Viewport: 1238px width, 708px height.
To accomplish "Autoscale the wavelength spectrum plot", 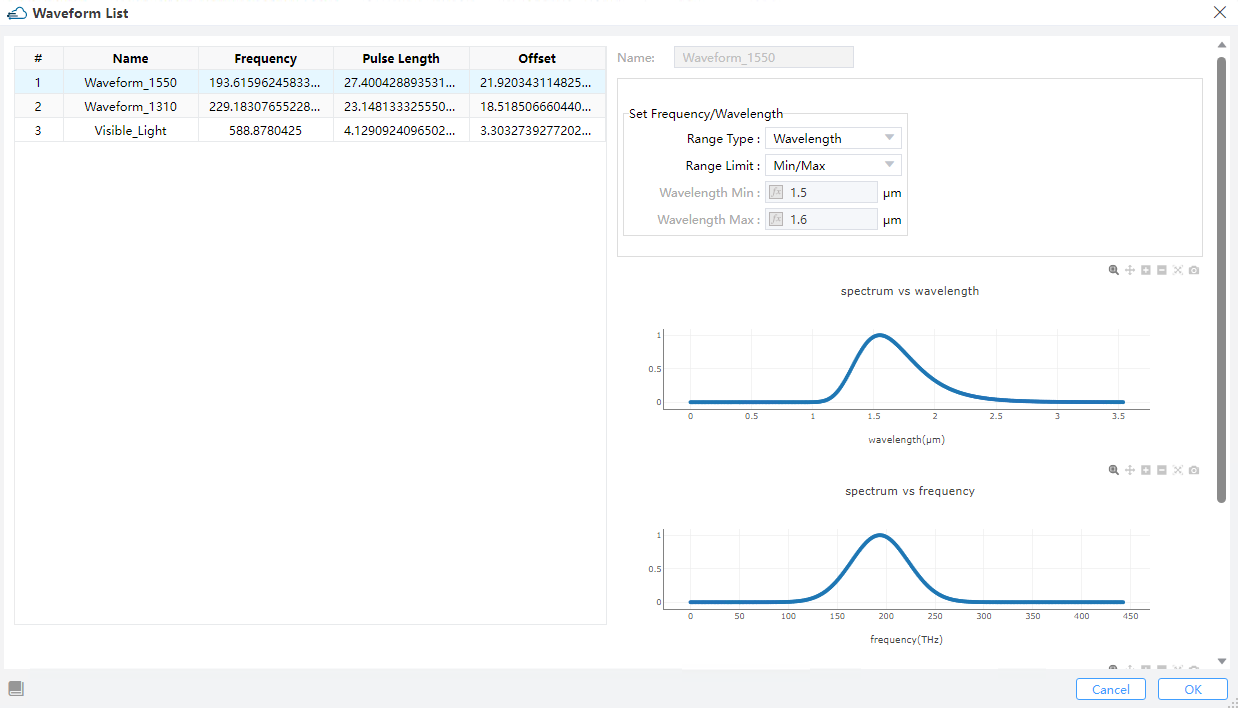I will point(1178,270).
